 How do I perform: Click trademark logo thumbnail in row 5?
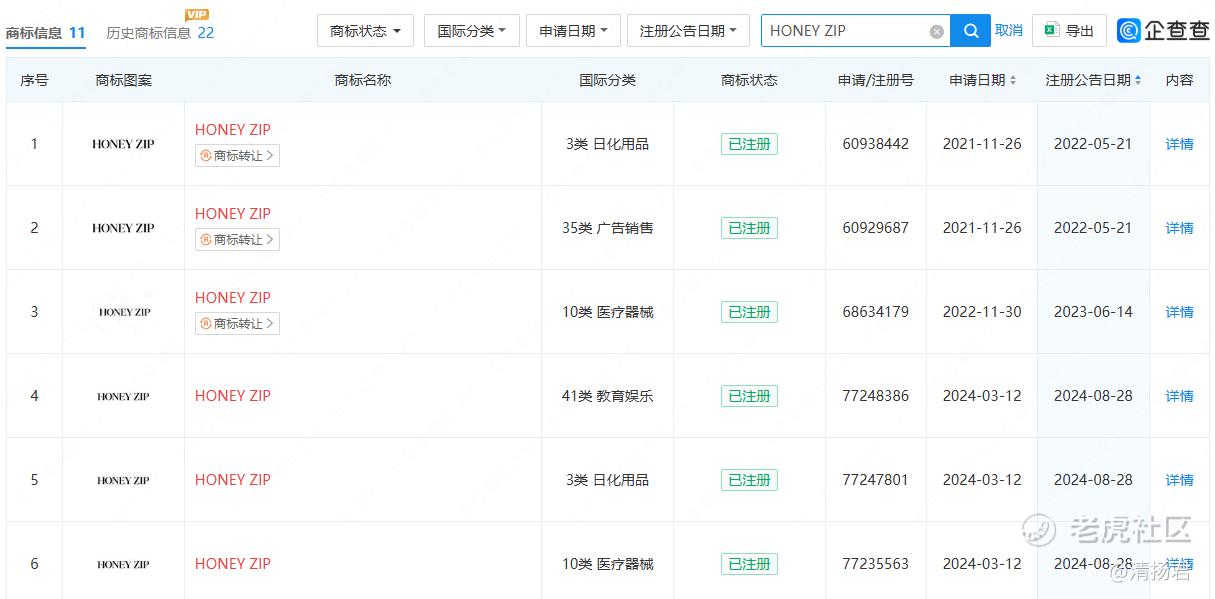tap(124, 480)
